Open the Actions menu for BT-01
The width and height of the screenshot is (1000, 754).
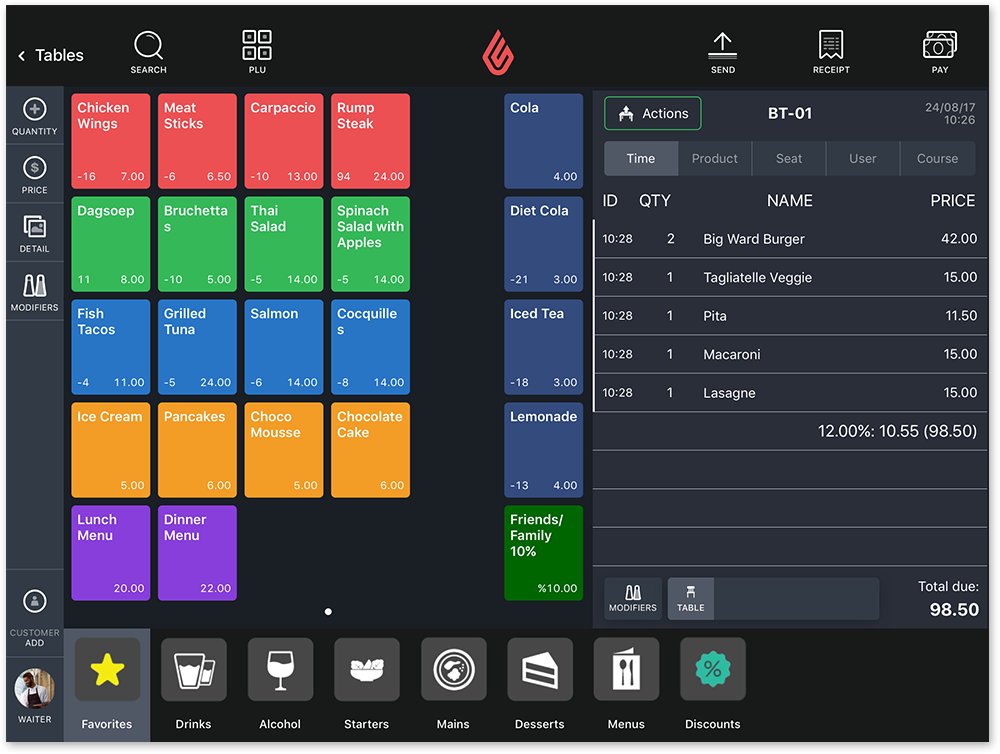pyautogui.click(x=652, y=113)
